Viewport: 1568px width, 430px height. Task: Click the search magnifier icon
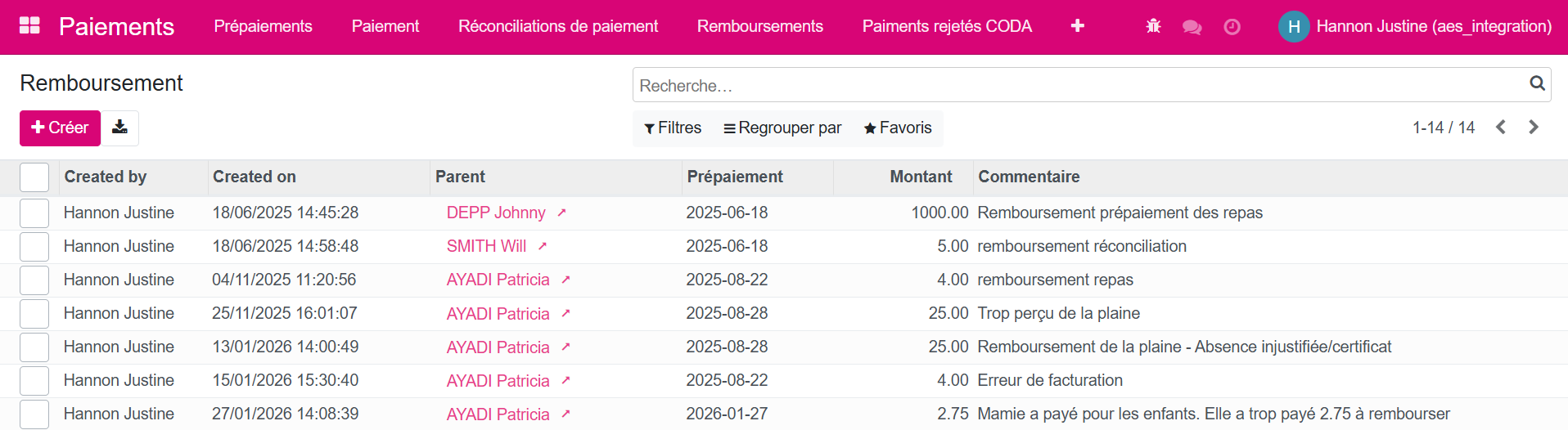tap(1537, 83)
